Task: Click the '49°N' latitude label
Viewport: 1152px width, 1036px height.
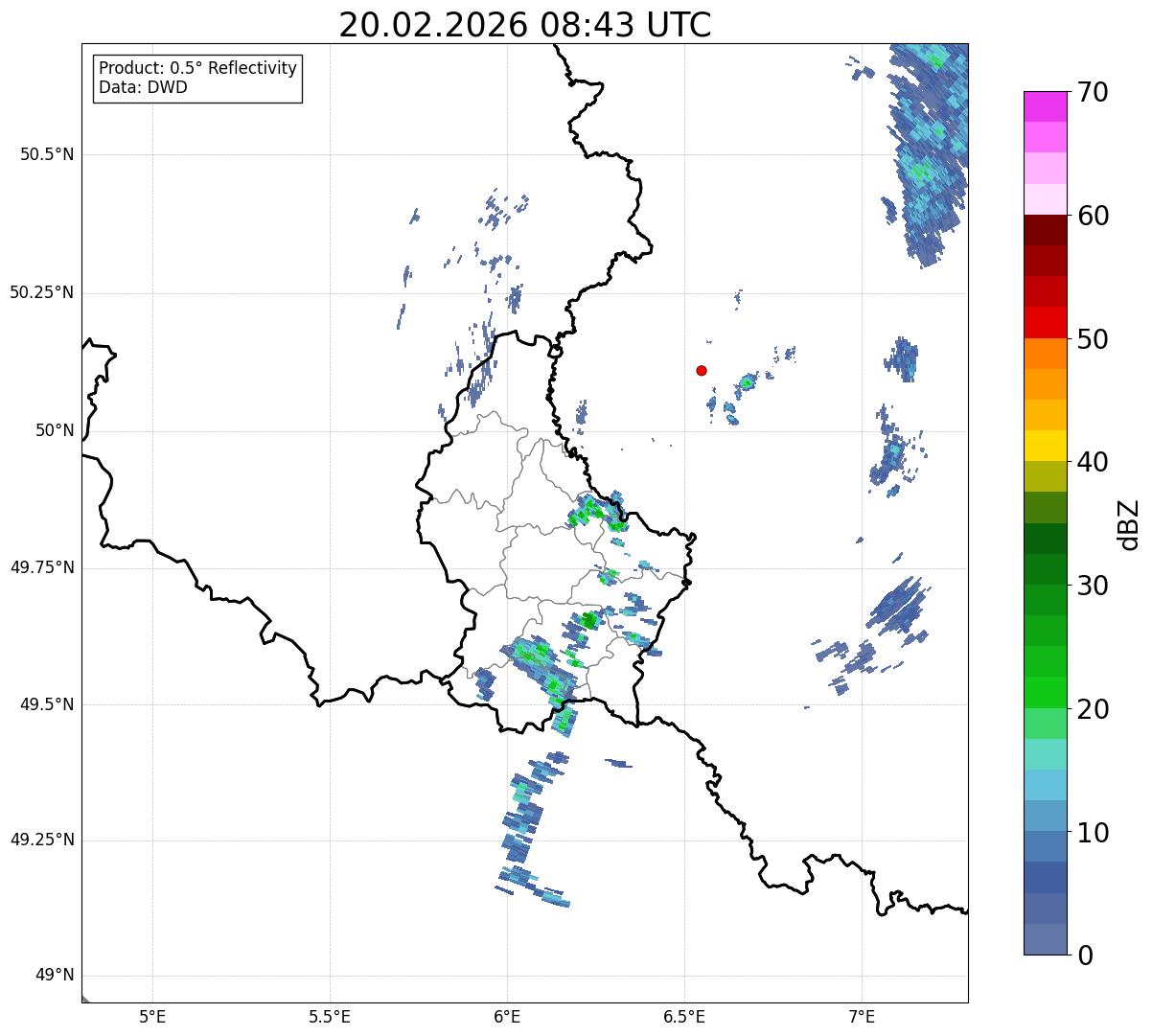Action: (54, 976)
